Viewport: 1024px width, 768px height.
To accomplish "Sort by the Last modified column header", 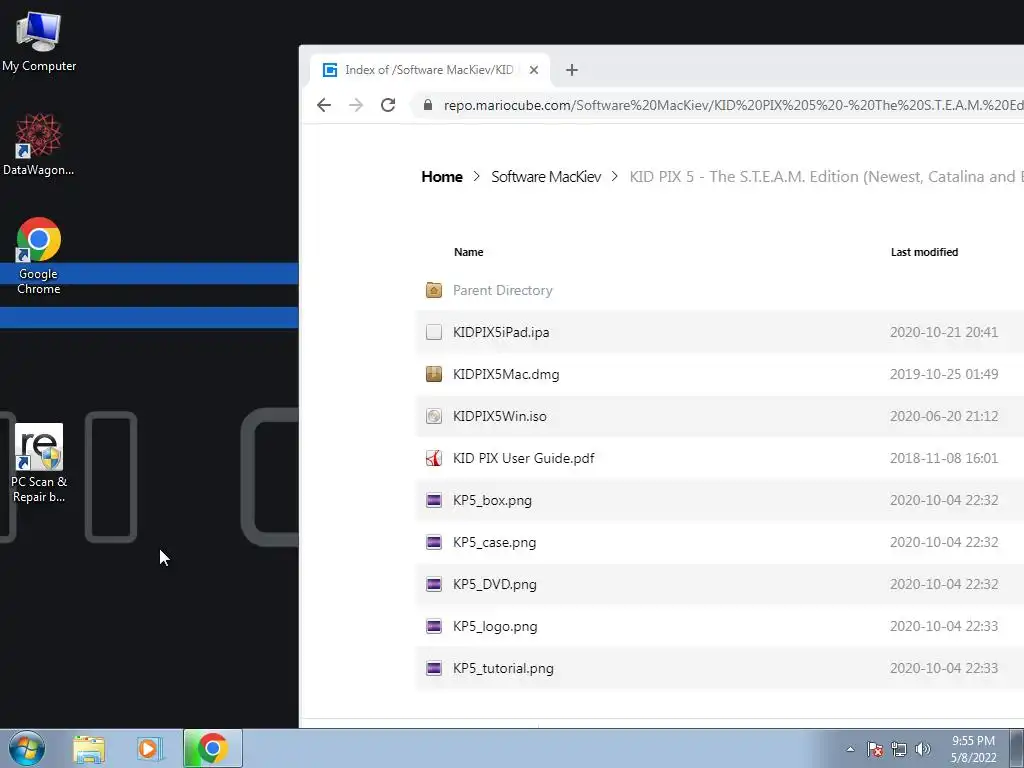I will coord(924,252).
